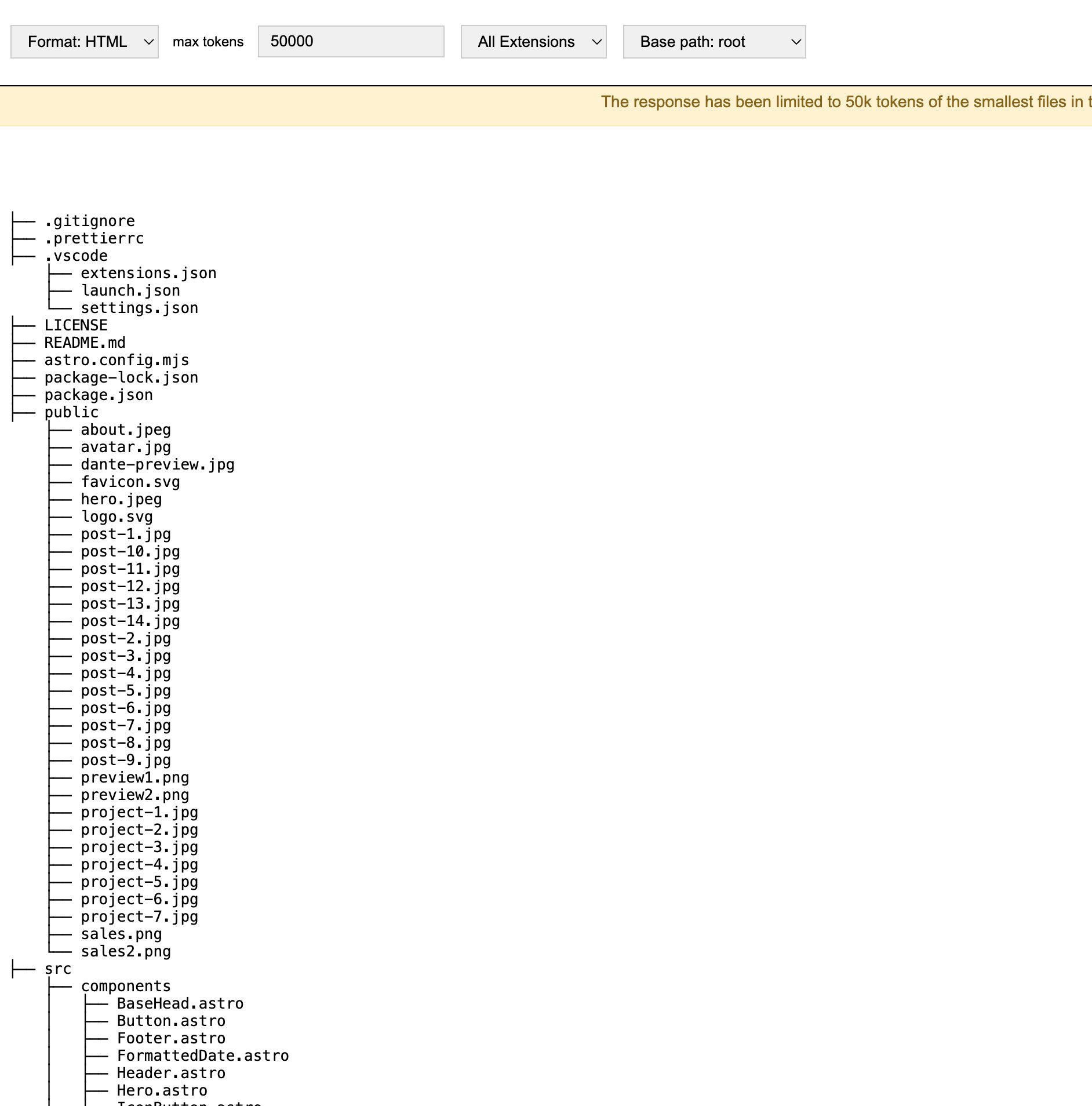Viewport: 1092px width, 1106px height.
Task: Select settings.json in the tree
Action: pyautogui.click(x=139, y=308)
